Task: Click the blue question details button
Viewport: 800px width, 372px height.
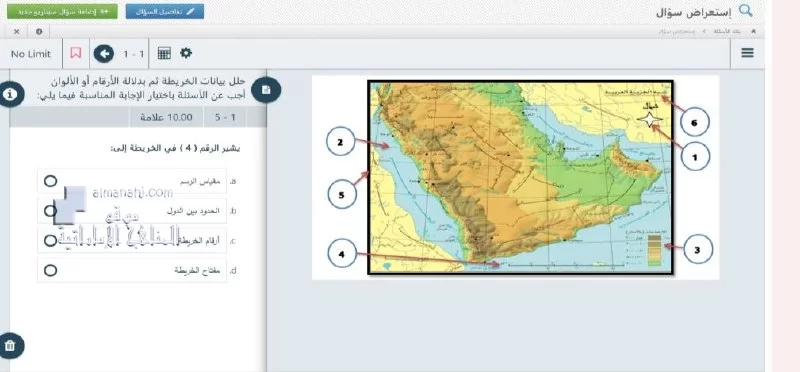Action: pos(165,11)
